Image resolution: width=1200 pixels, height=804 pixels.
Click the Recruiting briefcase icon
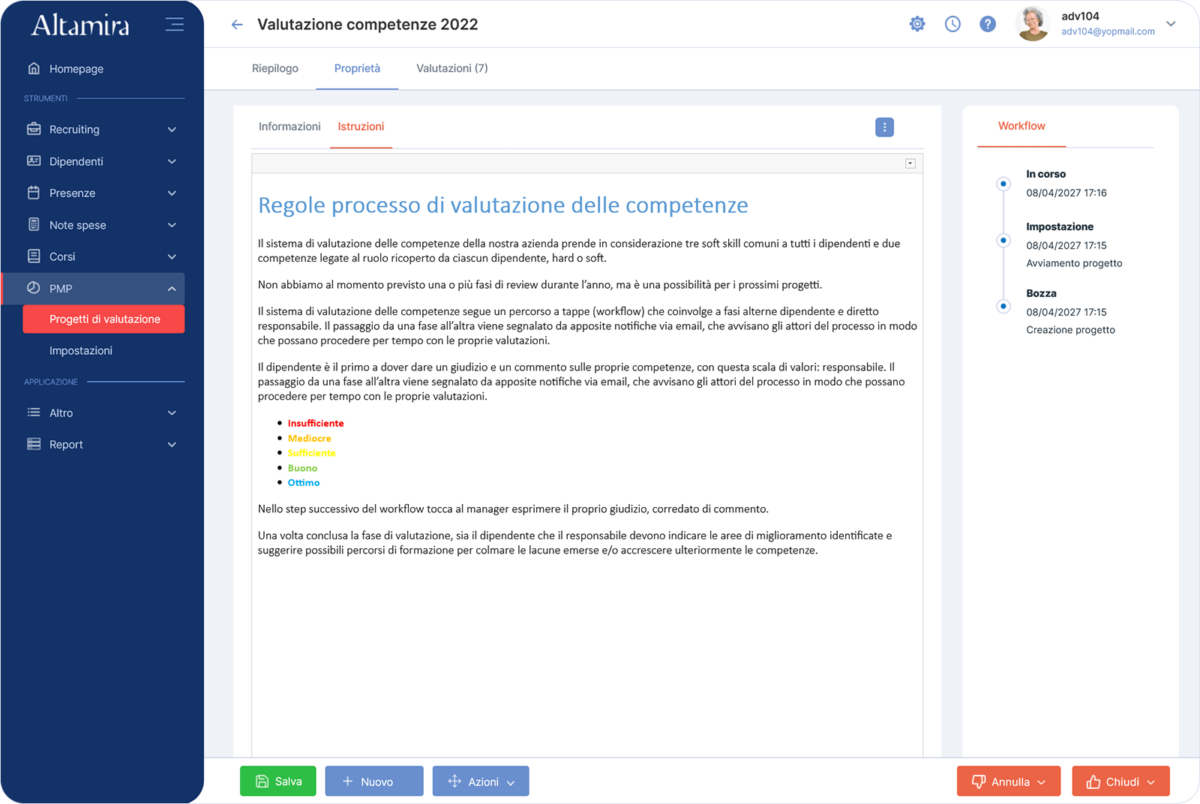[x=34, y=129]
